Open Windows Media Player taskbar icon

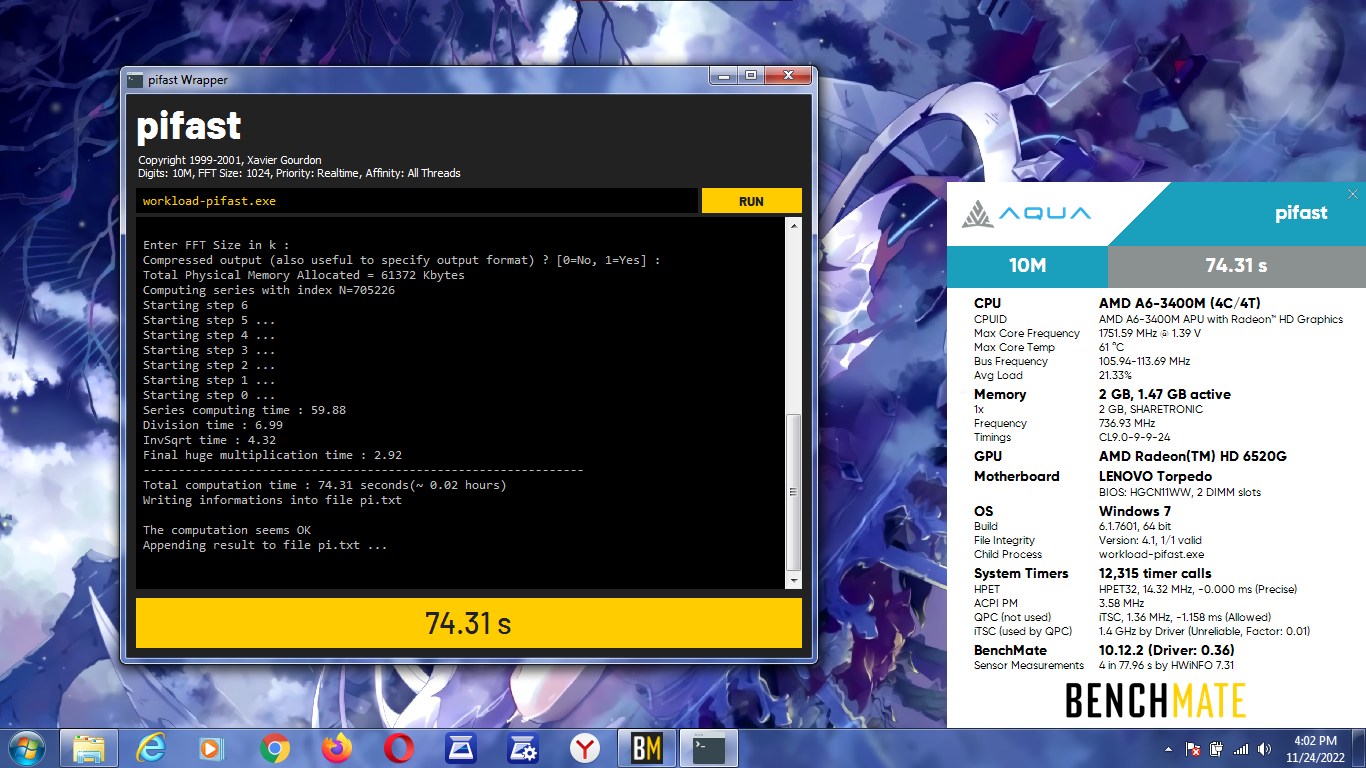pos(211,748)
